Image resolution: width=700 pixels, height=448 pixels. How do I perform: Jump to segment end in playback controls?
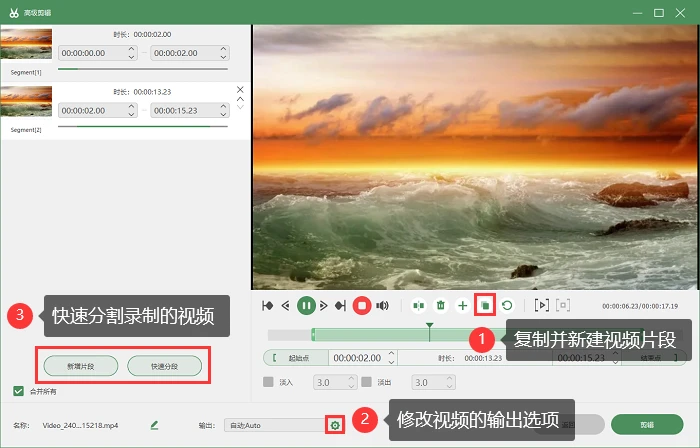point(341,306)
